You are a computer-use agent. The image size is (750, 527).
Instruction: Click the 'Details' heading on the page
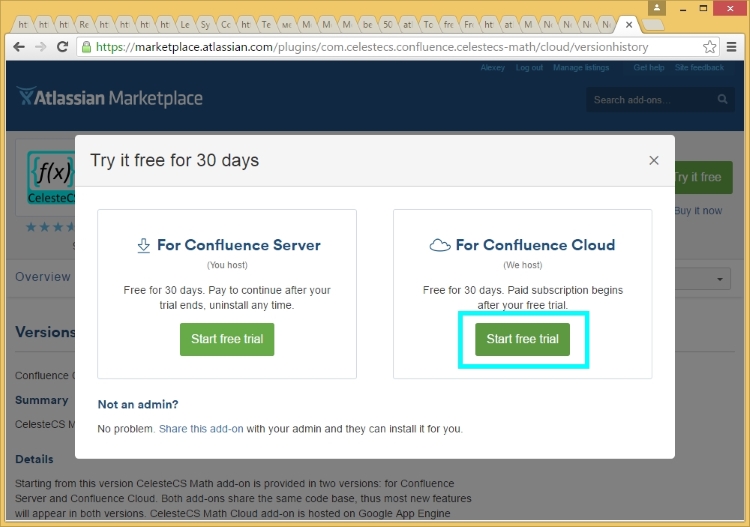[34, 460]
